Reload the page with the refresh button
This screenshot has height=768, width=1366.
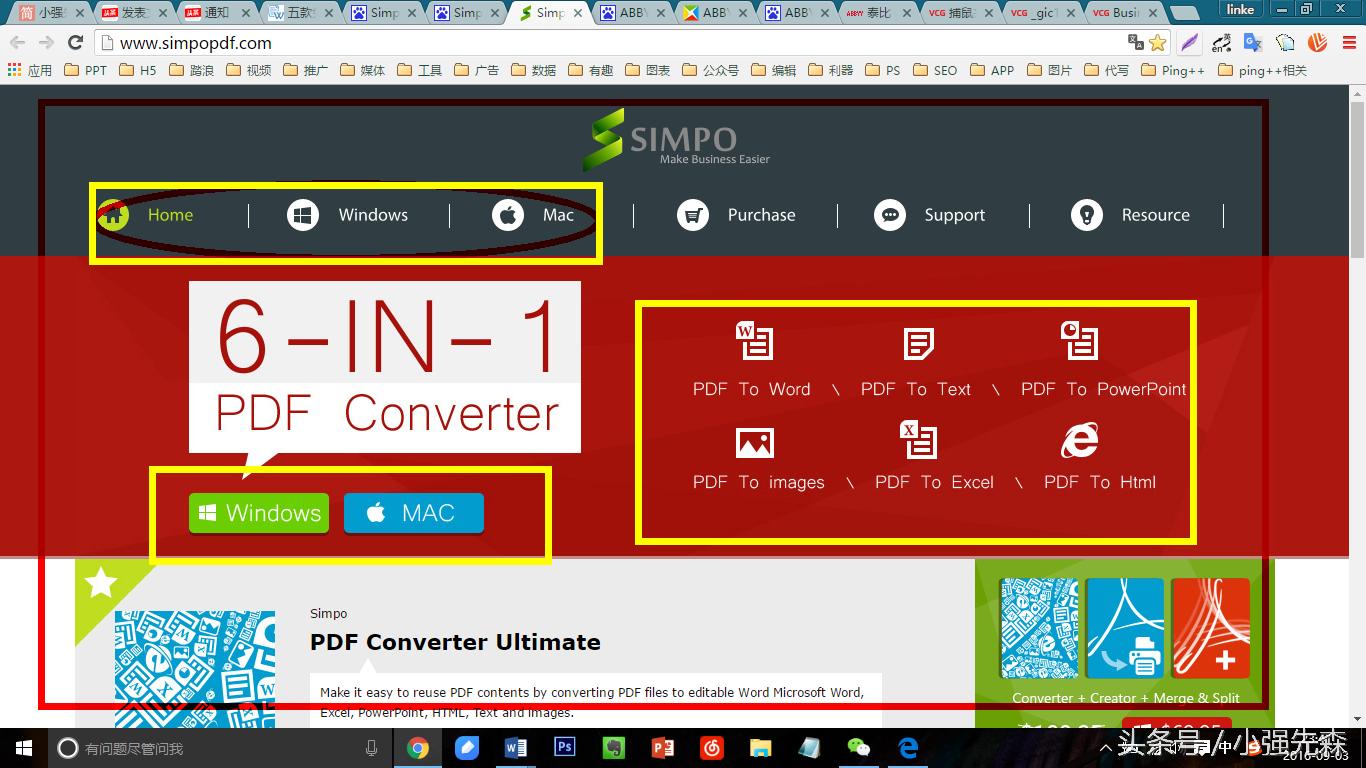75,43
